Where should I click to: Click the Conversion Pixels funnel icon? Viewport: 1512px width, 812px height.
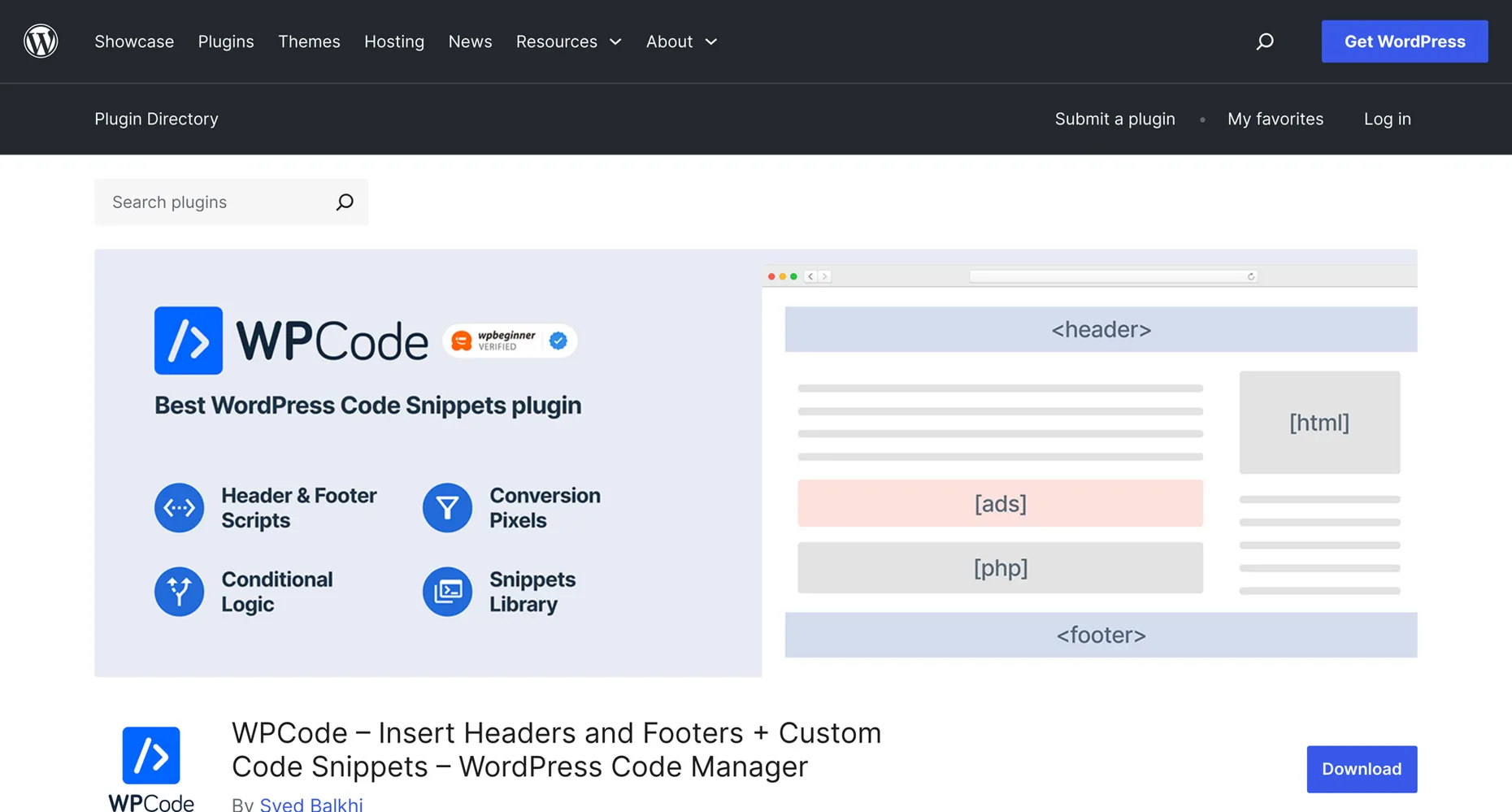(447, 508)
